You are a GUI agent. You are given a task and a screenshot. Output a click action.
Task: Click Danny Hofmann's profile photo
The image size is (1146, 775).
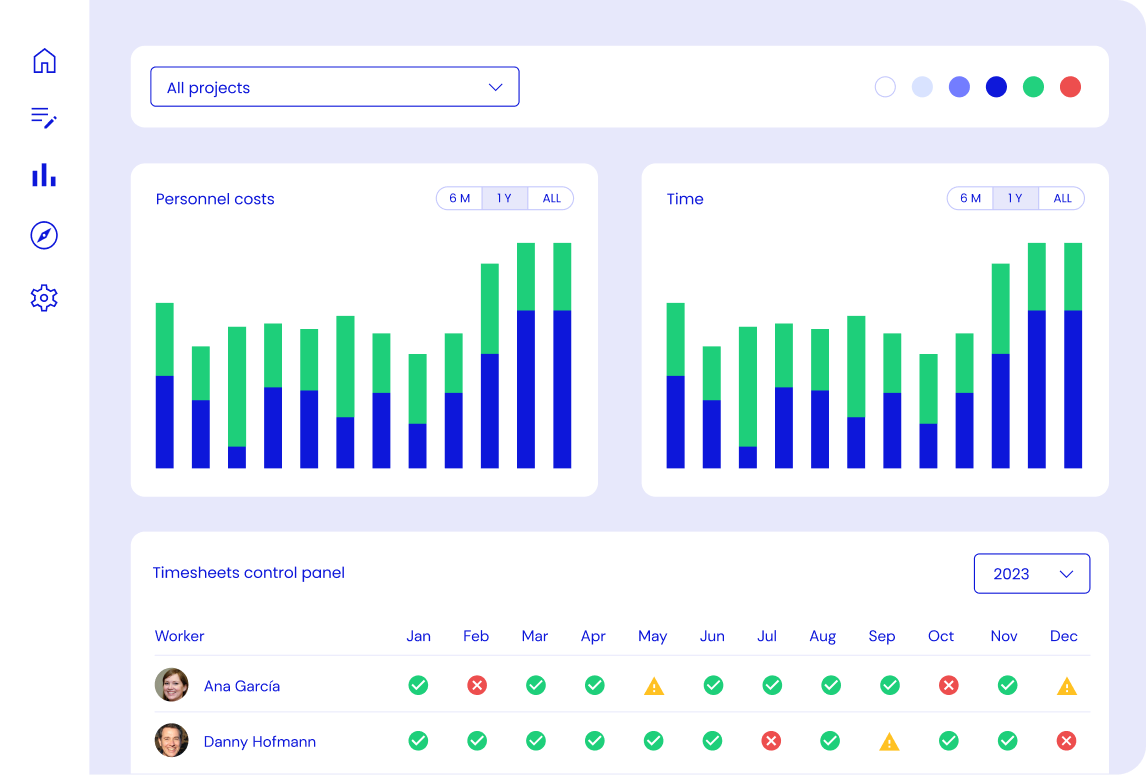(x=172, y=741)
